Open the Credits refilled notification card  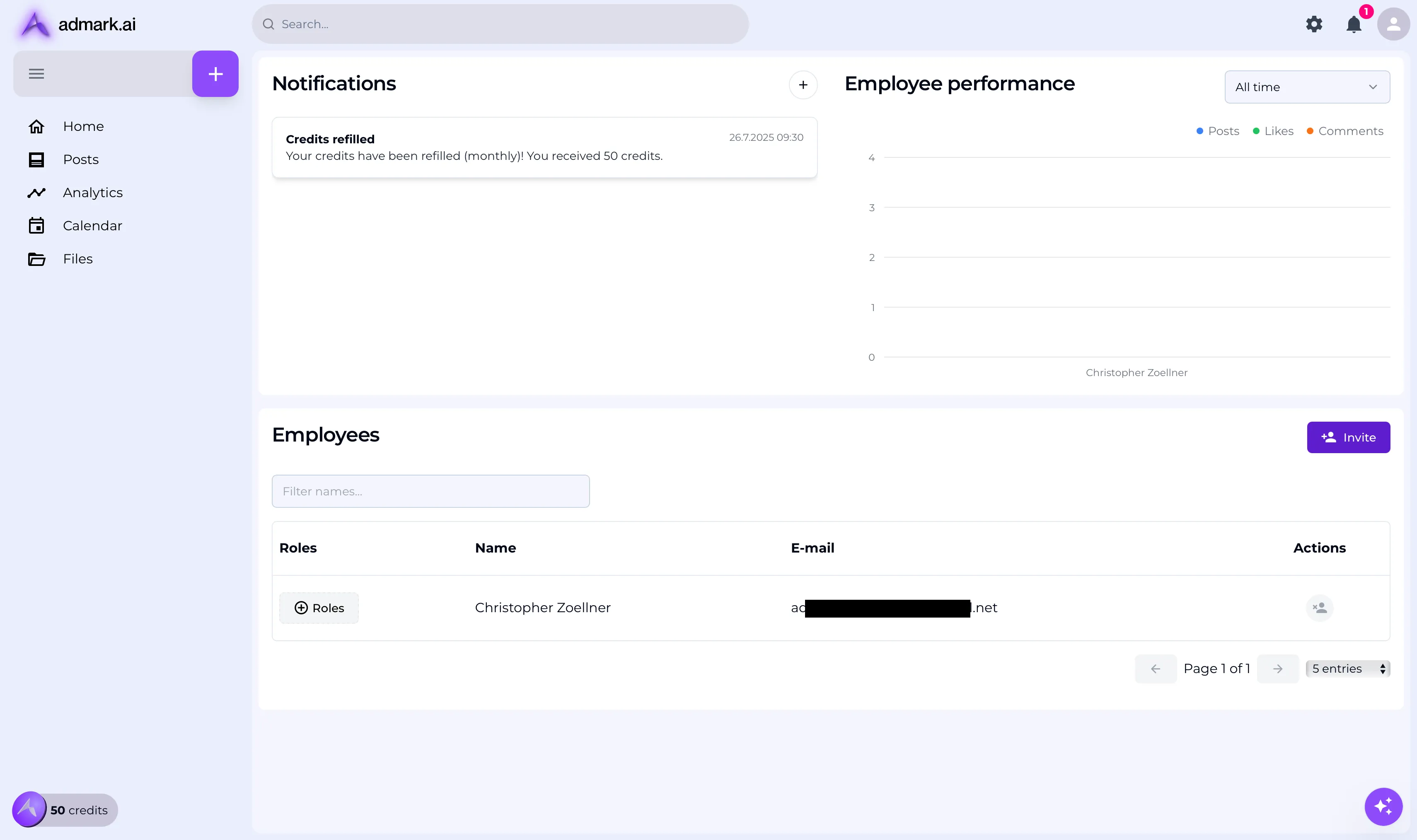544,148
